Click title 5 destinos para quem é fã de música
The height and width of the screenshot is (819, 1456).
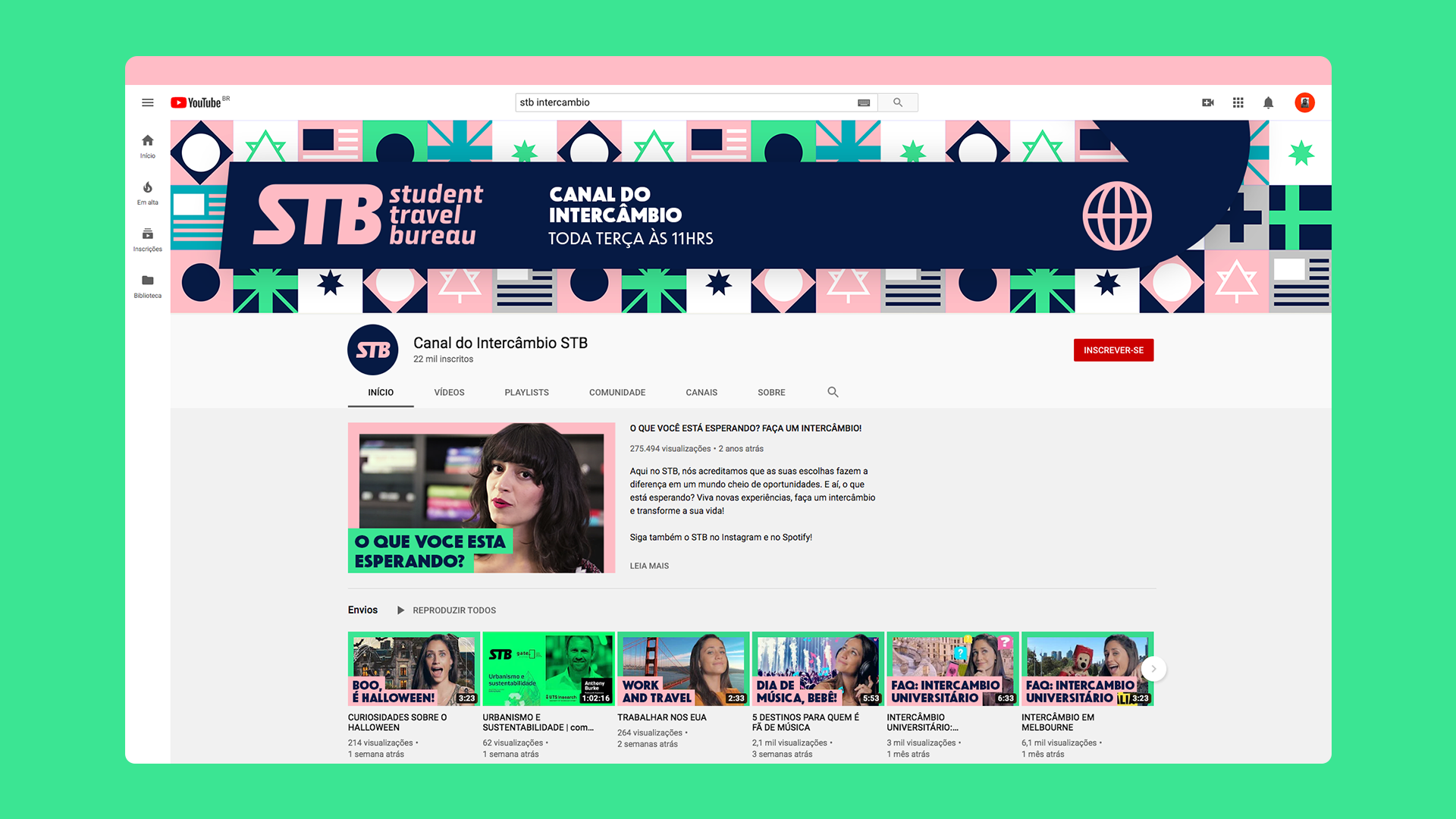pos(805,723)
